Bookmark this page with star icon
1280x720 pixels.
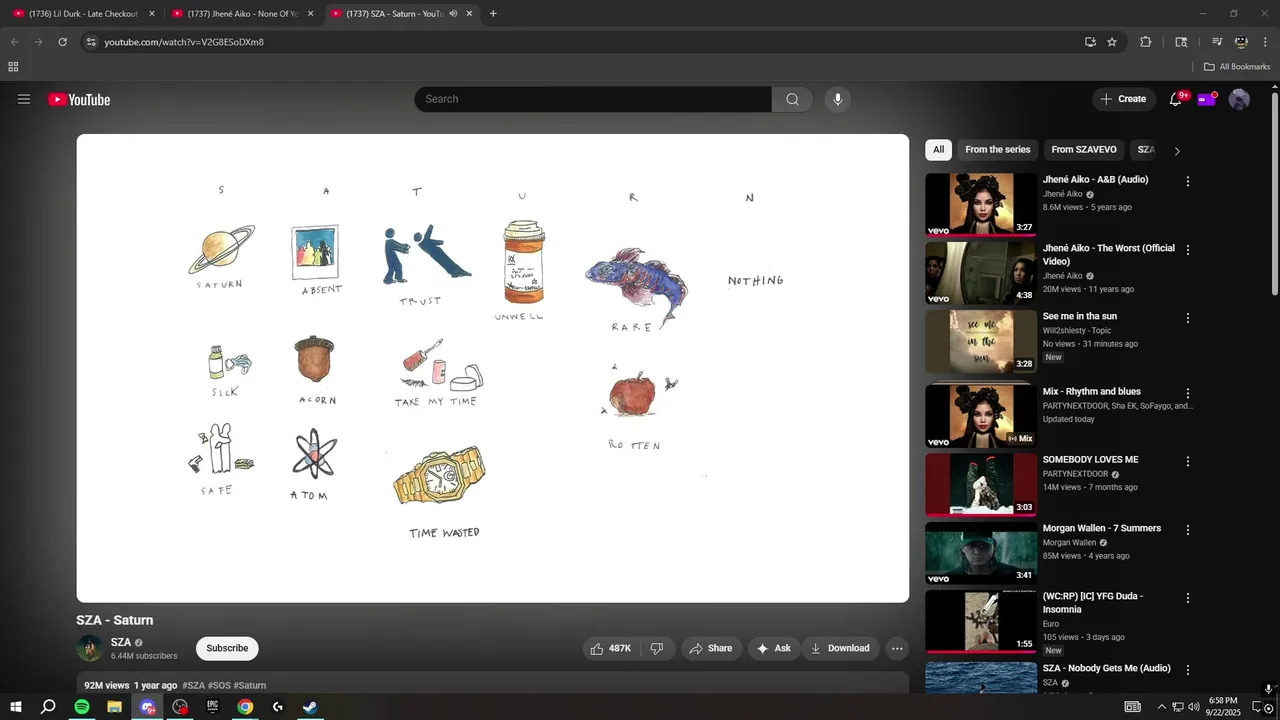pos(1112,42)
